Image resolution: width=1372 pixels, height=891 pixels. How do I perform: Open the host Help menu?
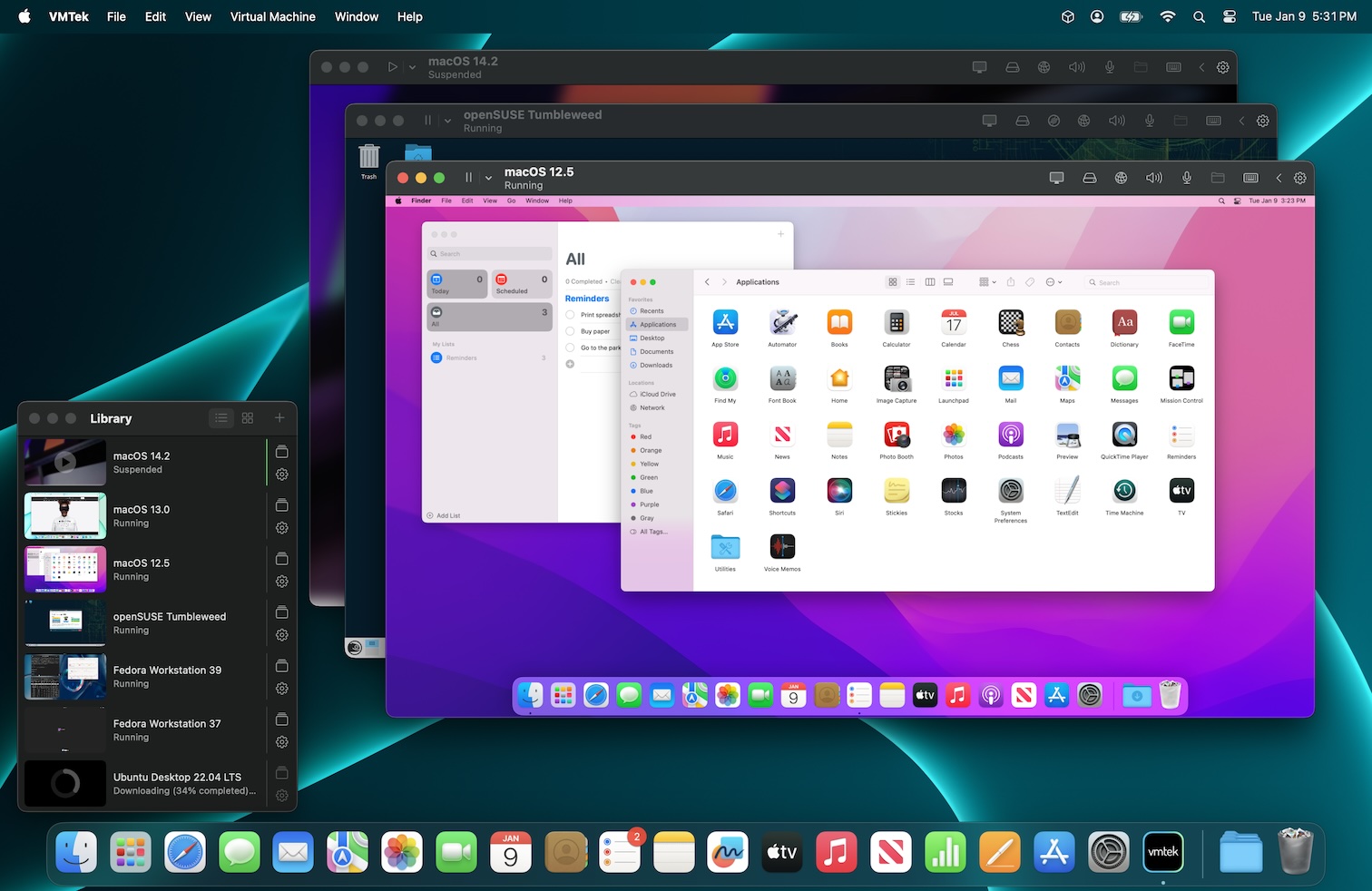pyautogui.click(x=410, y=16)
